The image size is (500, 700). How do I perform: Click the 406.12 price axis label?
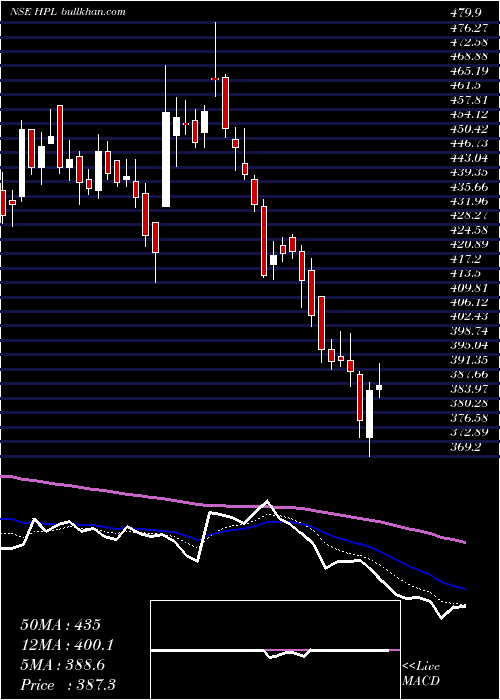click(469, 302)
